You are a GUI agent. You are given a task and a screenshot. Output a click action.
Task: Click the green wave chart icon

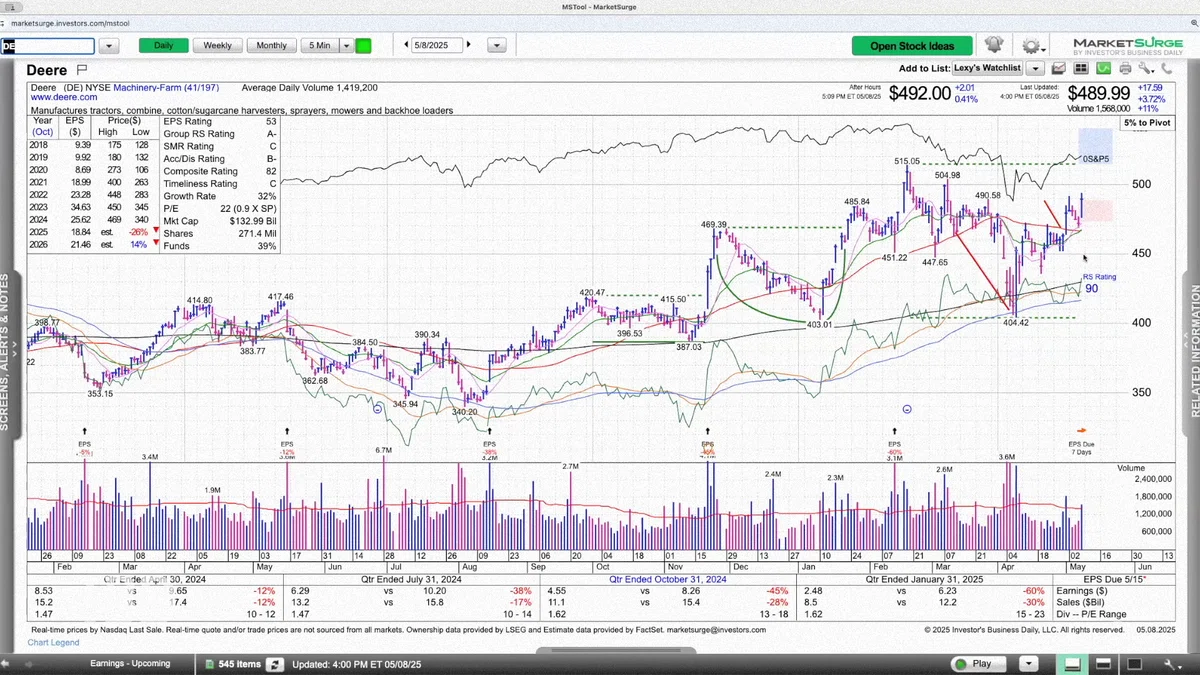point(1103,68)
